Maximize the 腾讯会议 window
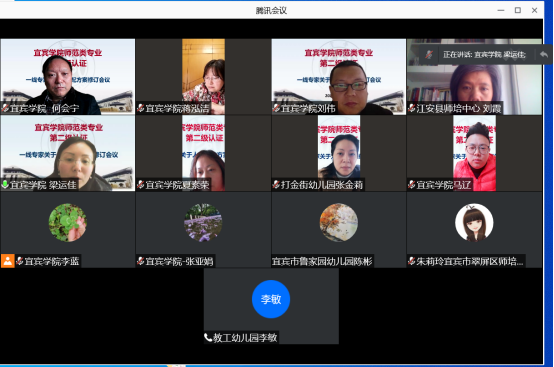The width and height of the screenshot is (554, 367). pyautogui.click(x=518, y=10)
